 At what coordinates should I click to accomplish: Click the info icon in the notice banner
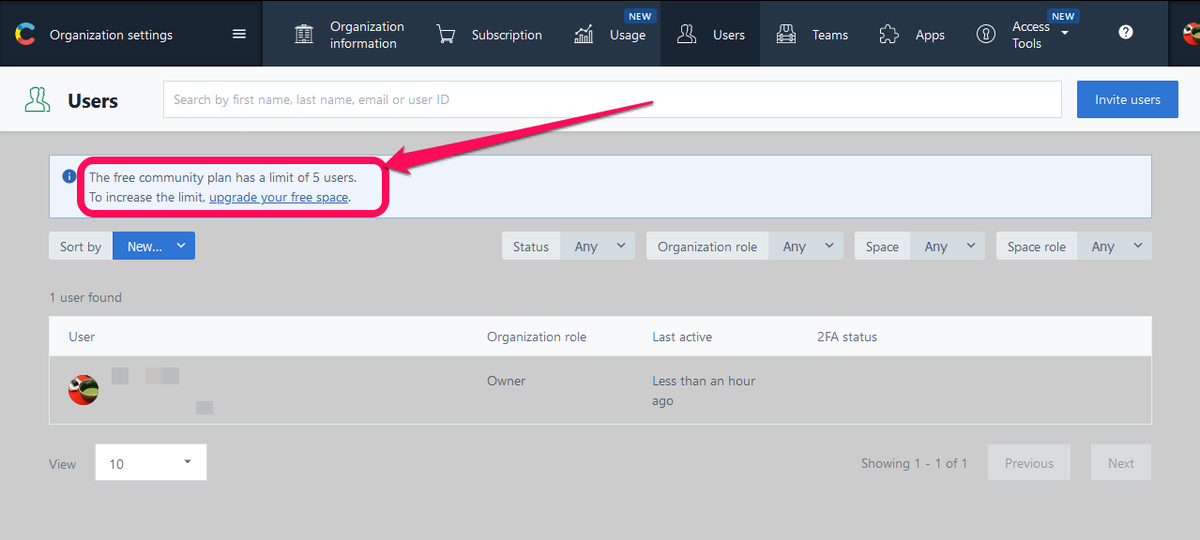[x=69, y=177]
